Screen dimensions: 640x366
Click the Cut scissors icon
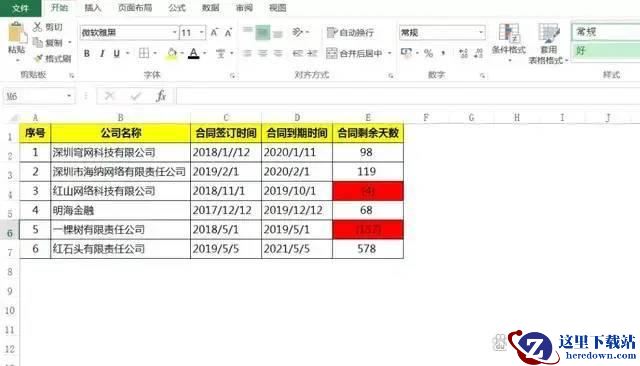38,27
